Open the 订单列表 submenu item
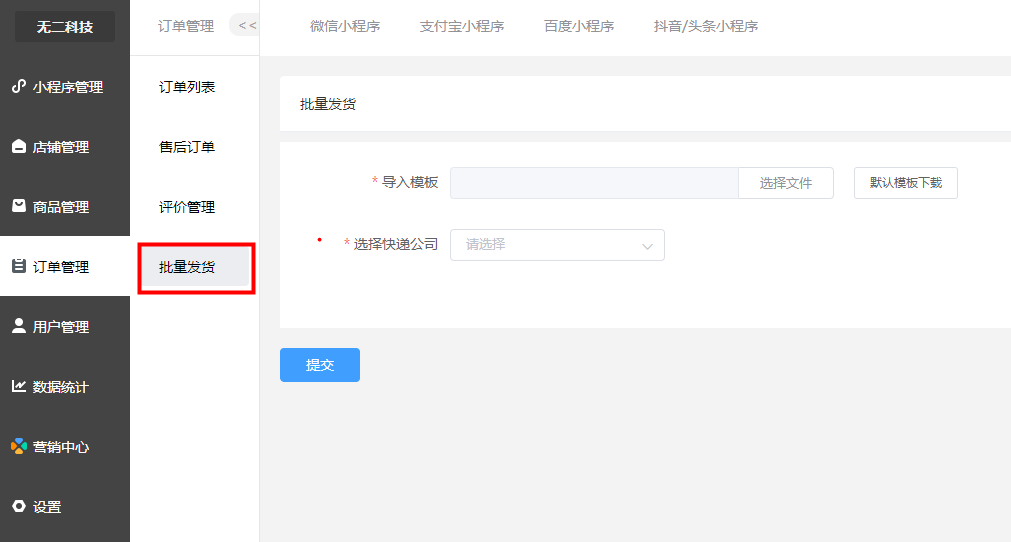 (x=187, y=87)
